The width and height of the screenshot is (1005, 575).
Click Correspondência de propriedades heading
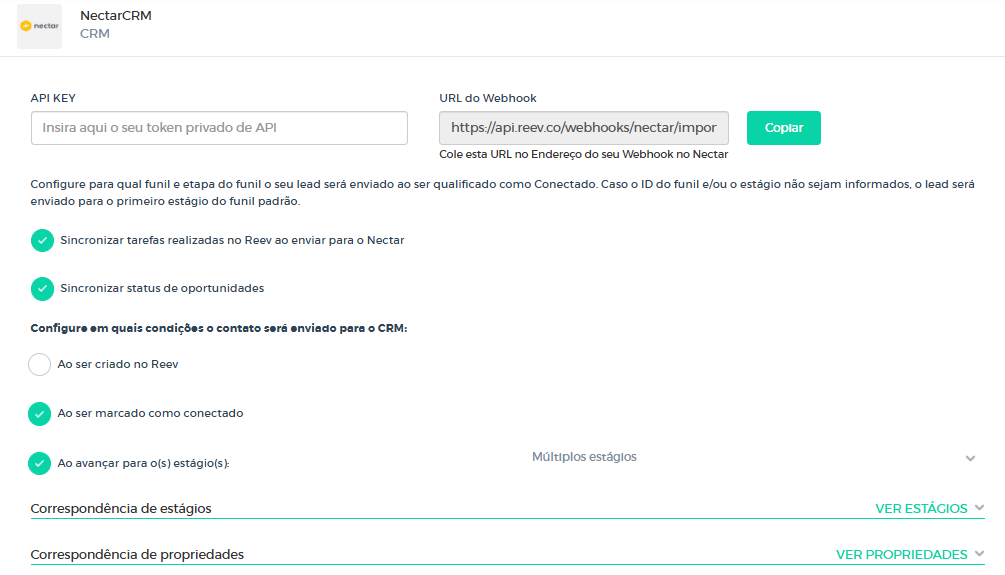(x=137, y=554)
